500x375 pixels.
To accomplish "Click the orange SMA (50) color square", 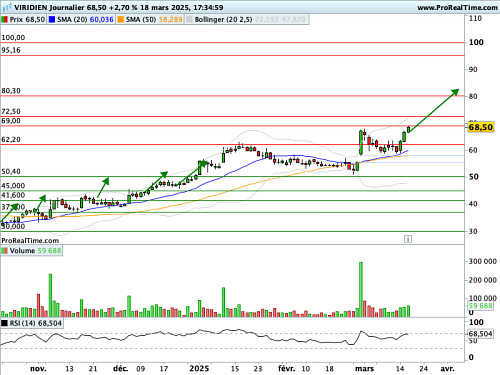I will point(120,20).
